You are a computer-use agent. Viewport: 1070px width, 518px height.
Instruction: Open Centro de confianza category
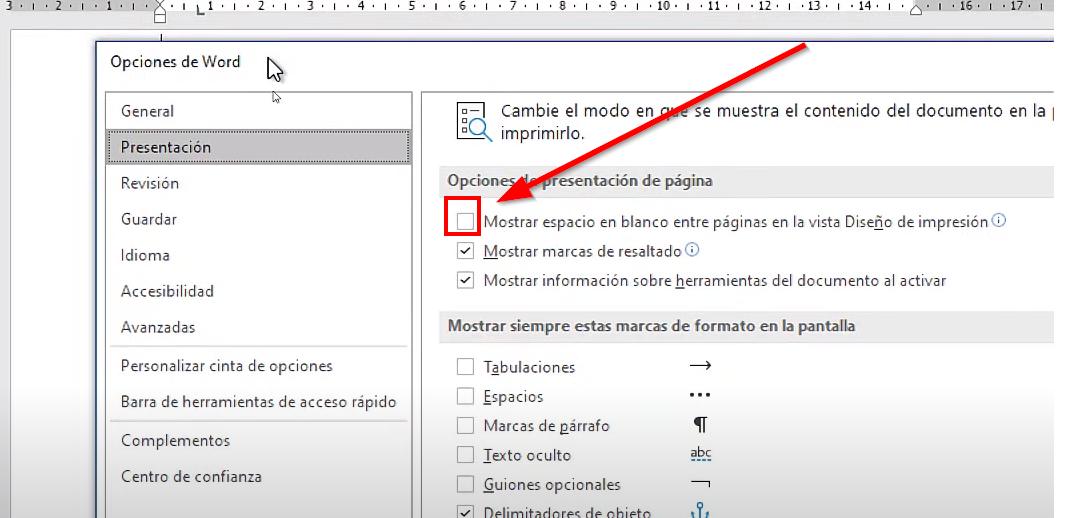pyautogui.click(x=259, y=476)
